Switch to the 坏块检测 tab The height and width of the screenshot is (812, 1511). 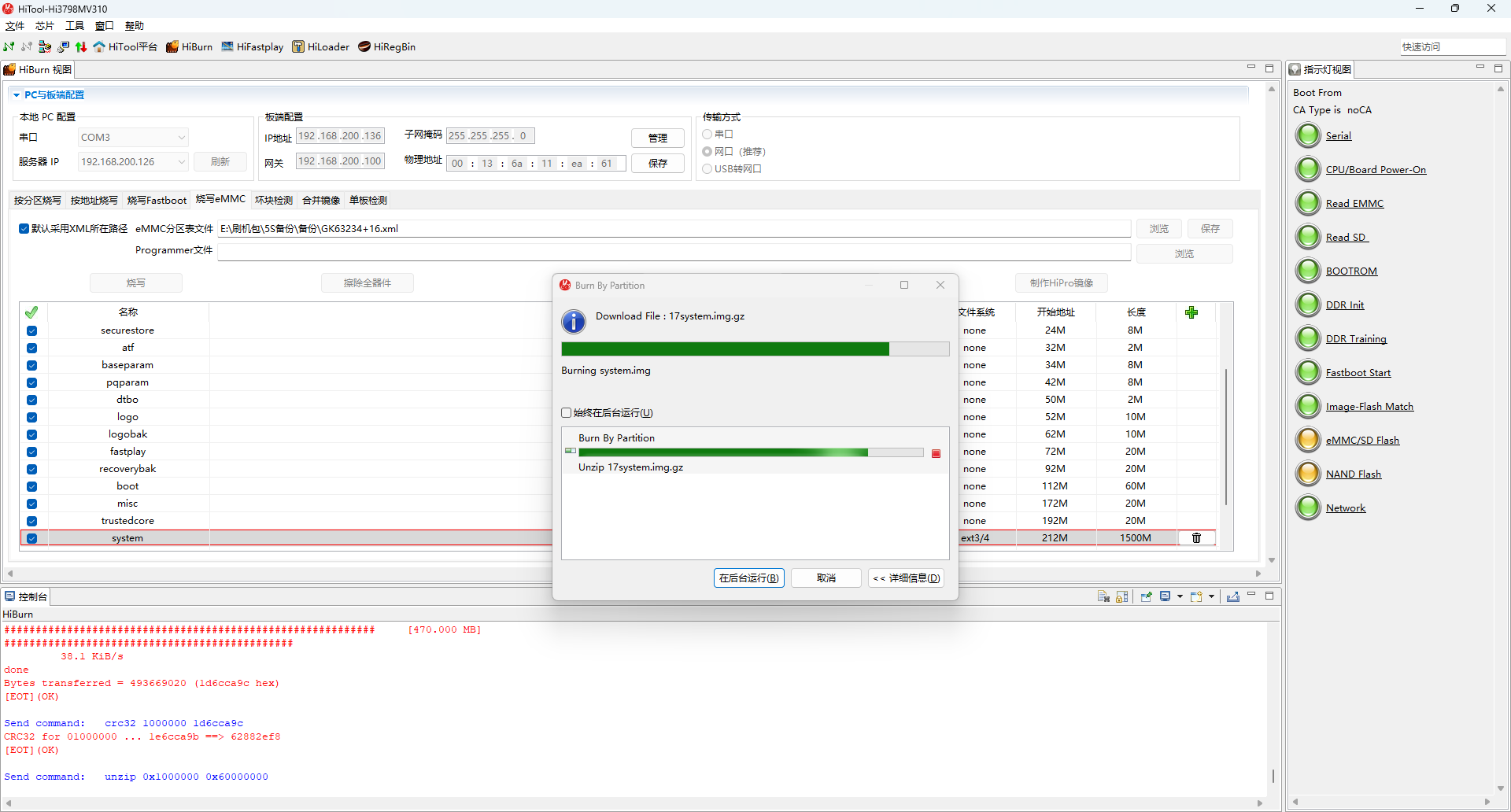pos(274,201)
